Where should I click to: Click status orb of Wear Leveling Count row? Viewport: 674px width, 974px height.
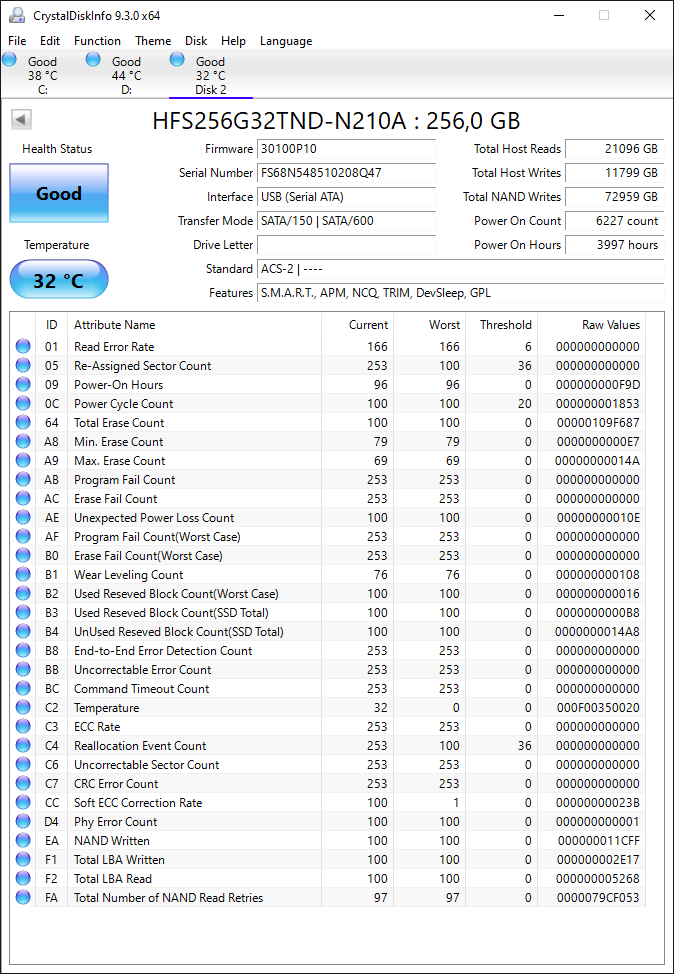pos(23,575)
